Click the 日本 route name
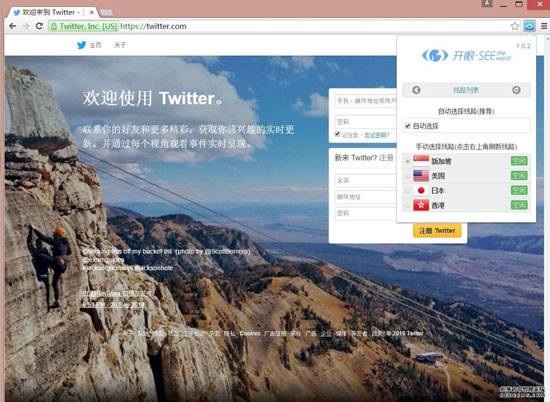The height and width of the screenshot is (402, 550). coord(438,191)
